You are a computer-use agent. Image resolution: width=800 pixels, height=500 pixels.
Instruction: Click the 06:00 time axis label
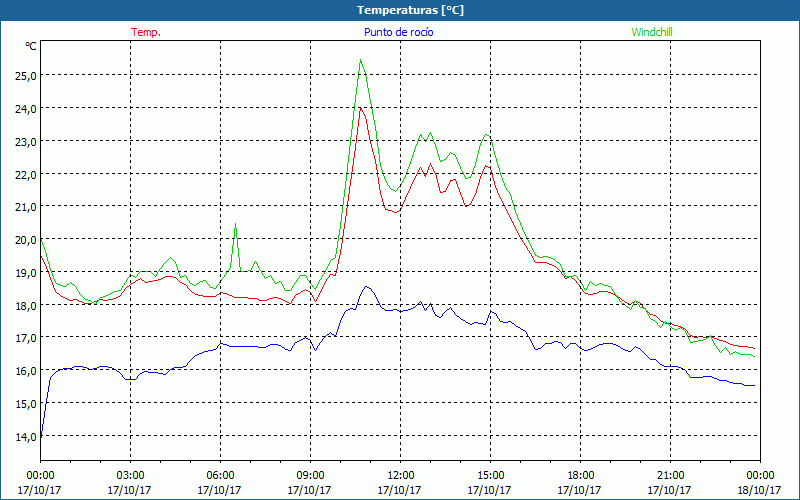220,476
